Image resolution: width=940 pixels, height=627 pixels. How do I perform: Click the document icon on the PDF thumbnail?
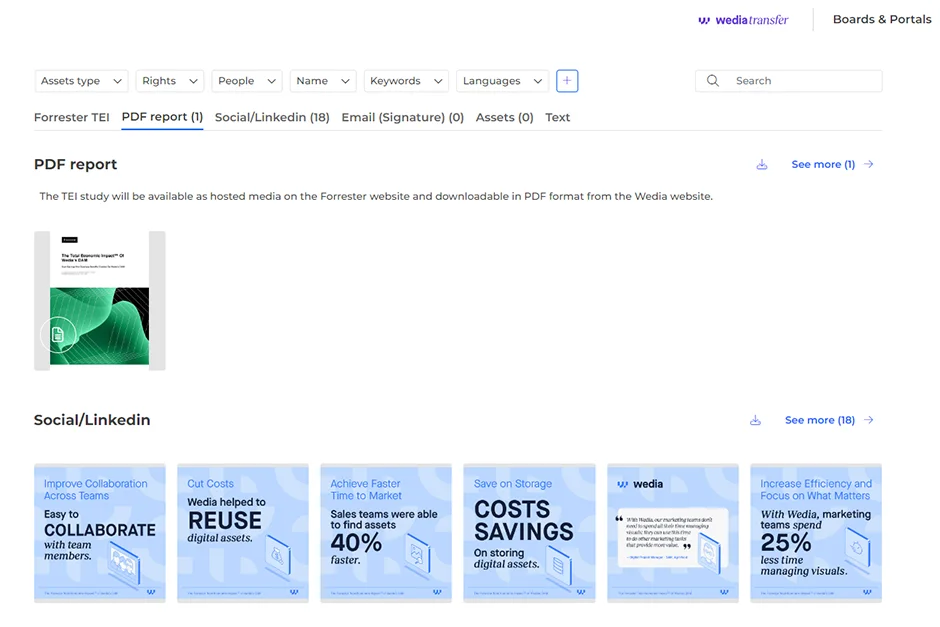(x=59, y=334)
